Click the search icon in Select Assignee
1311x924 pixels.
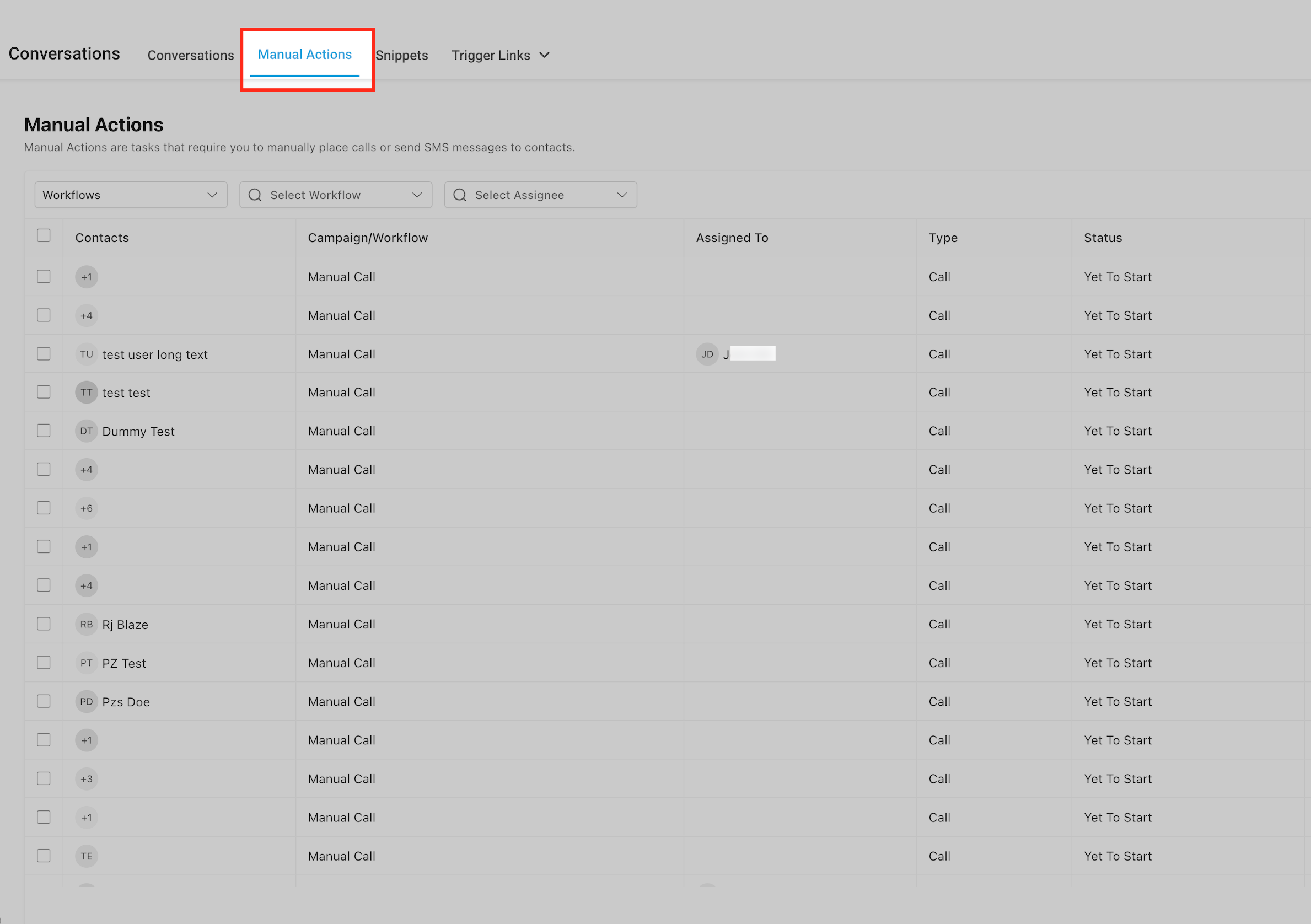[x=460, y=195]
